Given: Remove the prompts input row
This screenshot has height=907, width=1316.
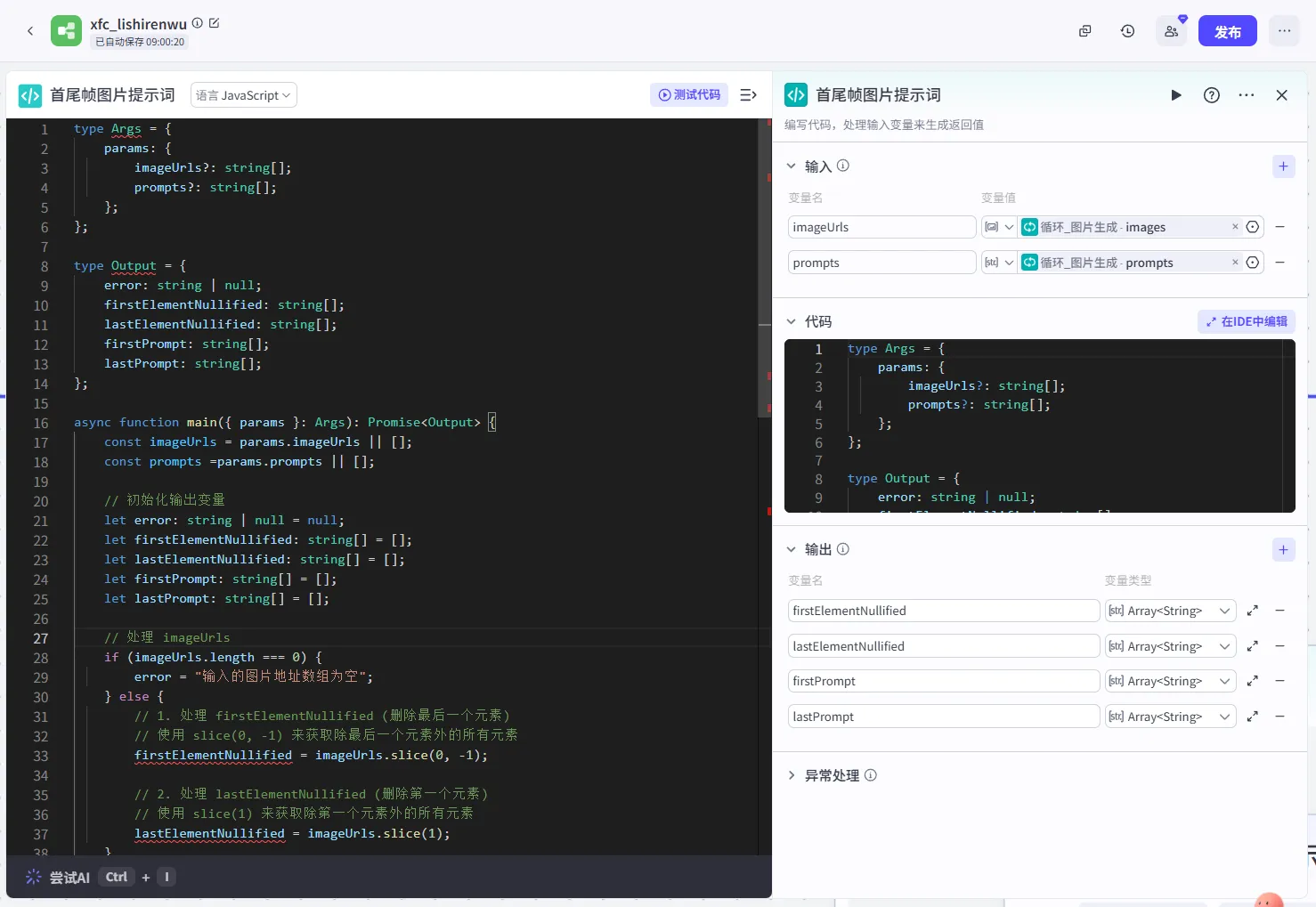Looking at the screenshot, I should 1279,263.
